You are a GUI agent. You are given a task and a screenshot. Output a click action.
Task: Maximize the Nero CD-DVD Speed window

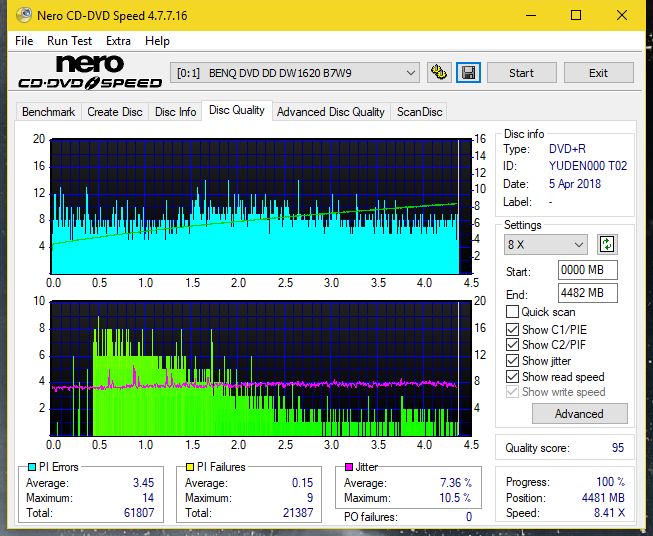tap(576, 15)
